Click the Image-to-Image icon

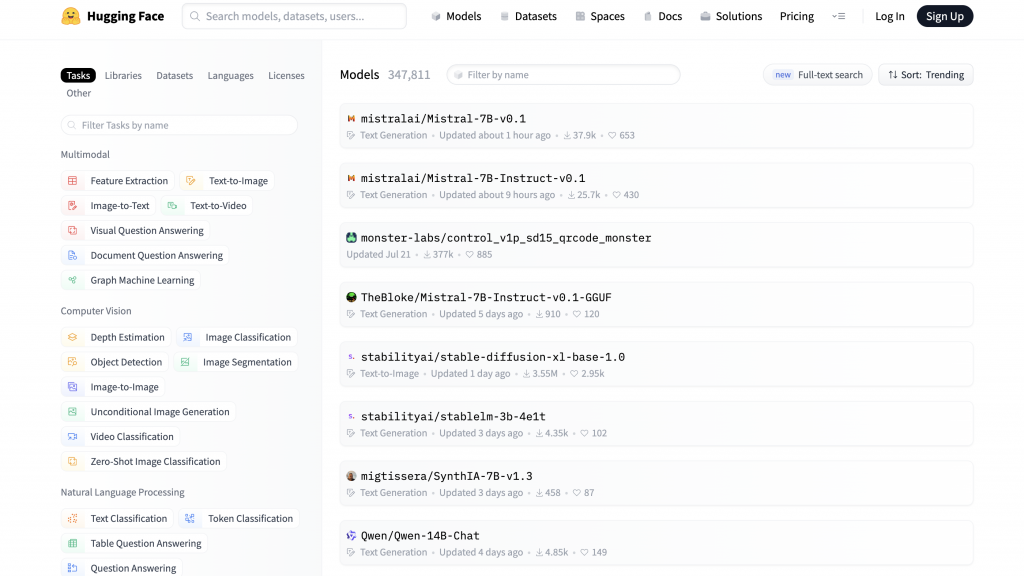[72, 387]
